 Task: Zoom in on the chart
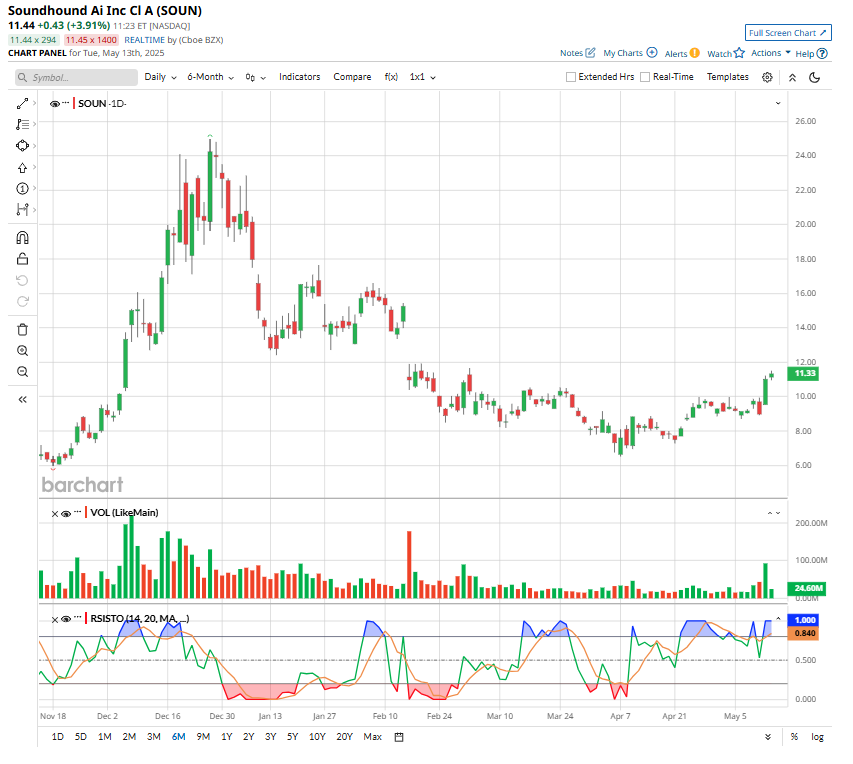pos(22,350)
